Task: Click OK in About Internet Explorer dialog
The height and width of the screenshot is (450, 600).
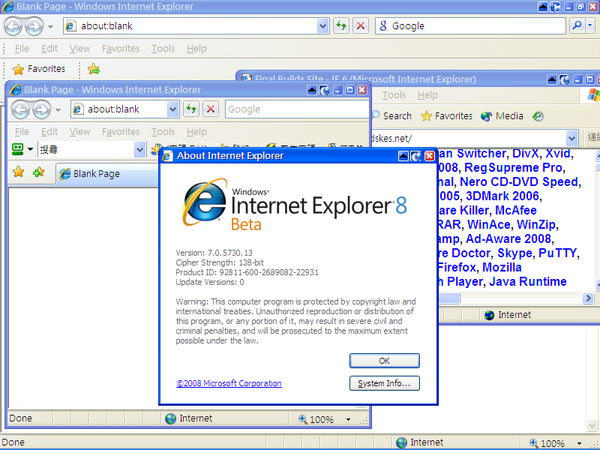Action: pos(384,360)
